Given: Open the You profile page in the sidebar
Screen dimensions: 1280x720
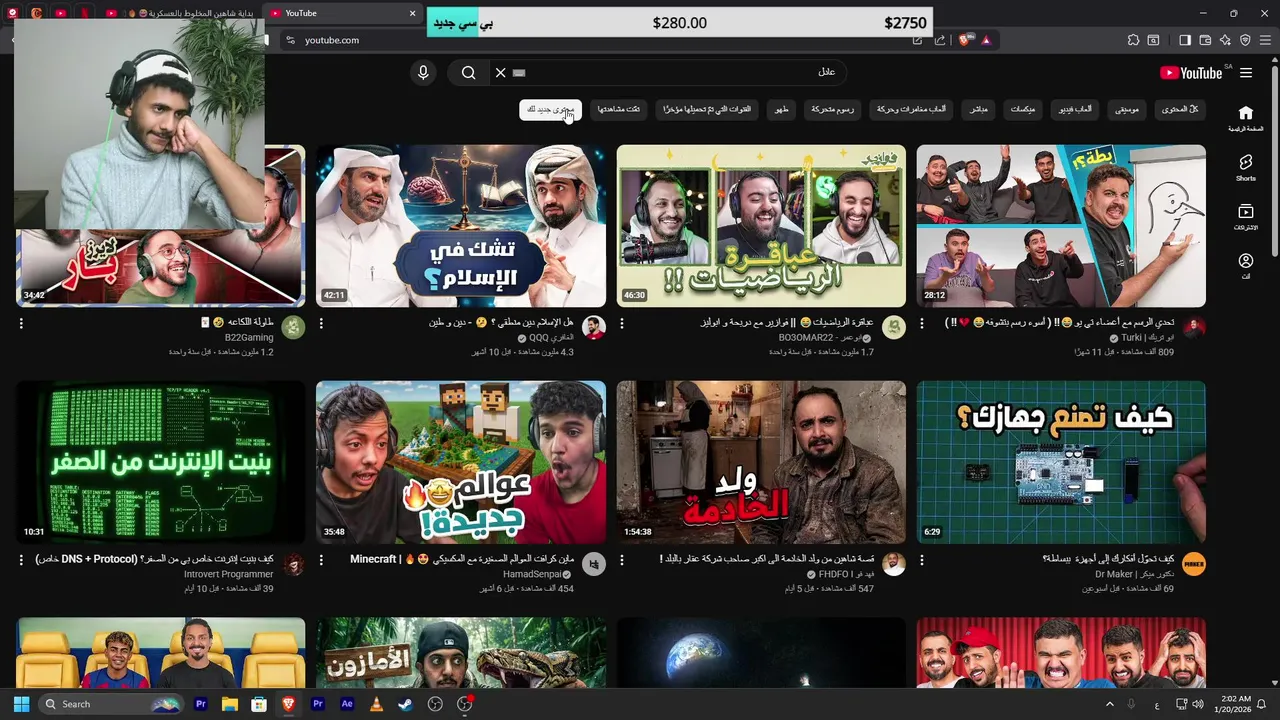Looking at the screenshot, I should point(1245,265).
